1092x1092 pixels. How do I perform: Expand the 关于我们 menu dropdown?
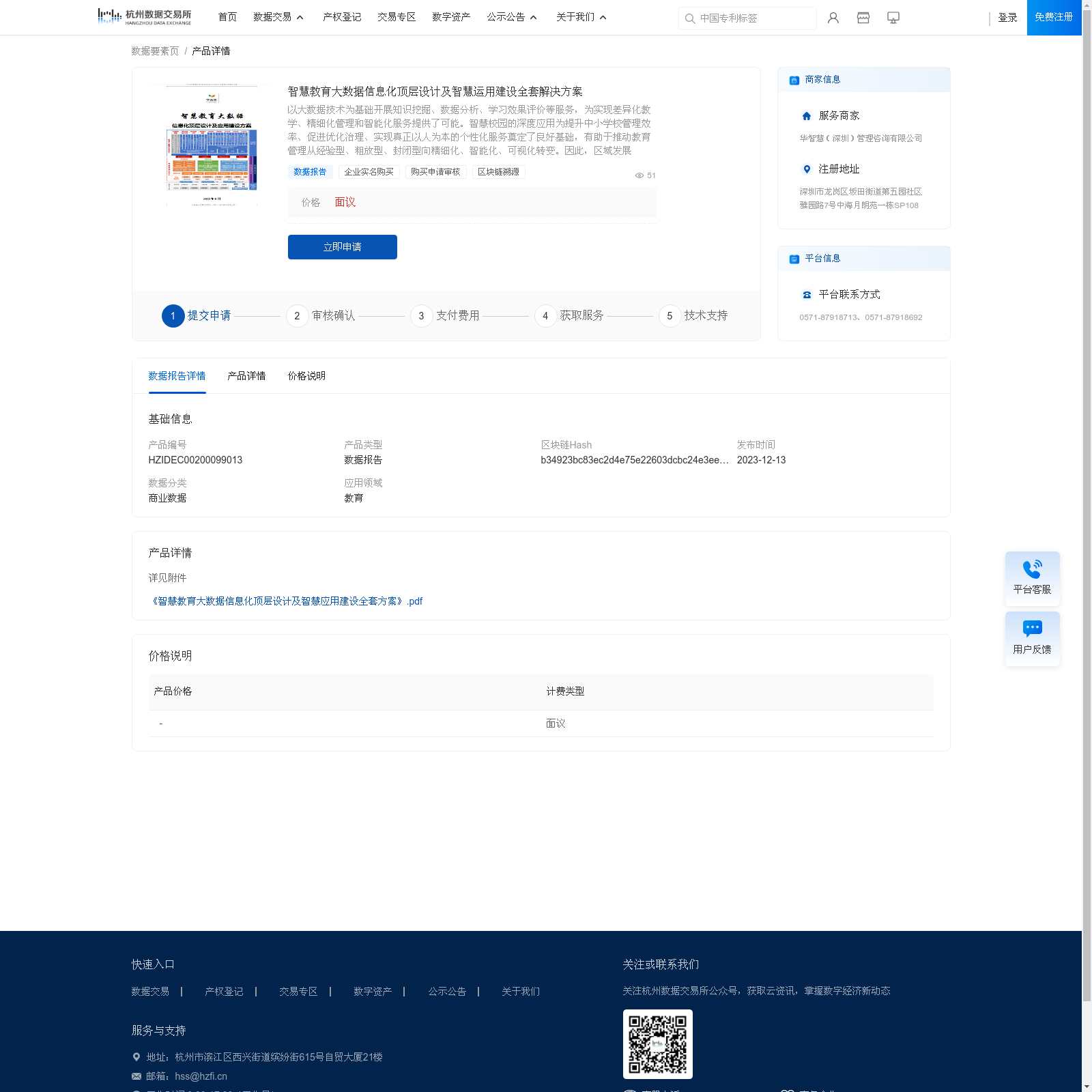pos(581,17)
